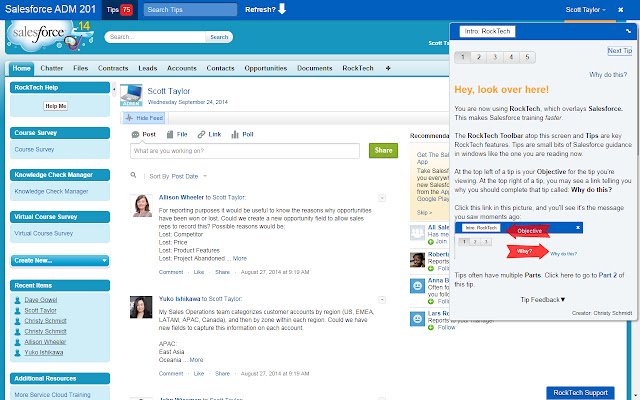640x400 pixels.
Task: Go to tip part 5
Action: pos(527,57)
